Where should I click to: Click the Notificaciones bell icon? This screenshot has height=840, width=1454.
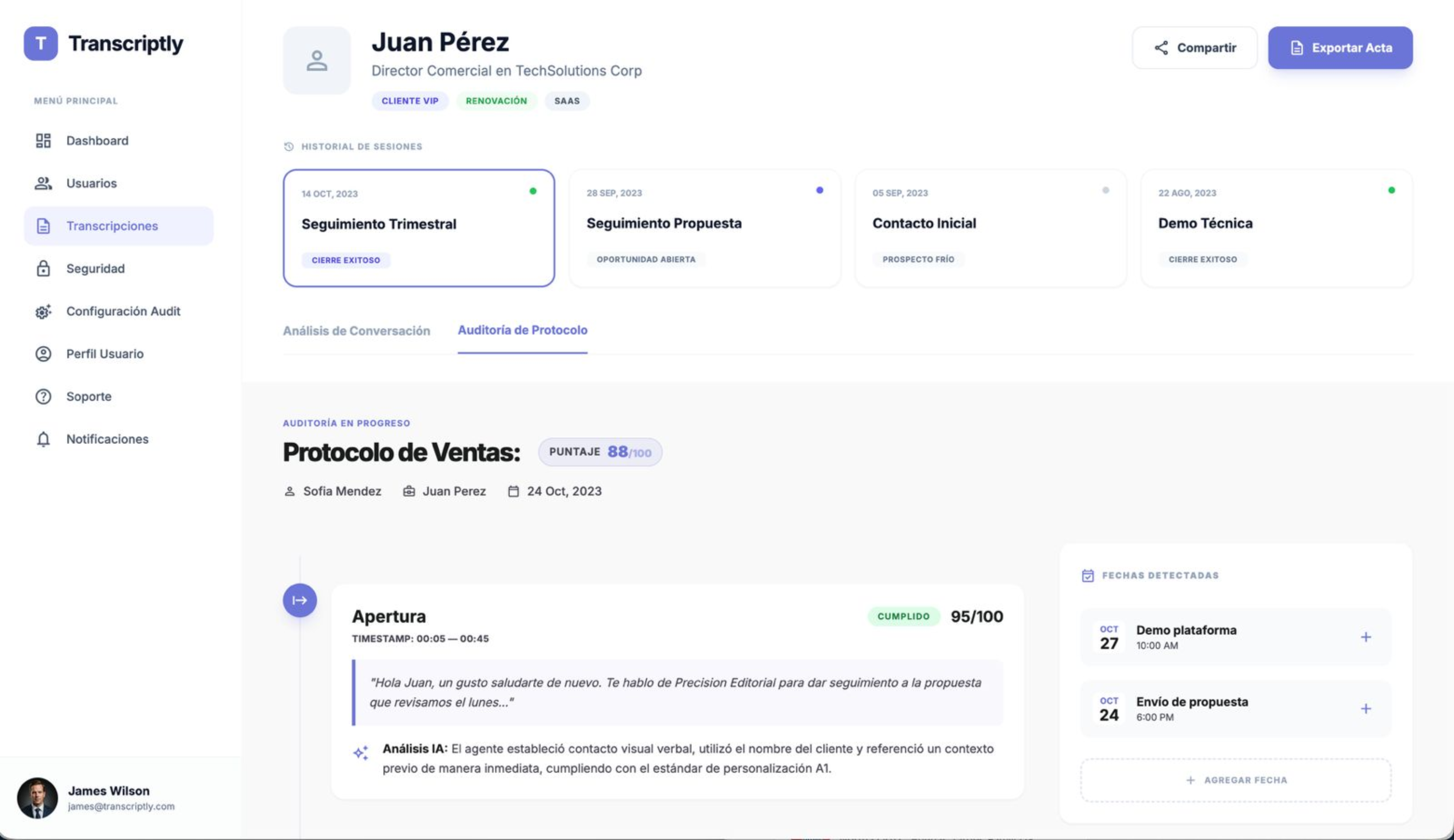coord(43,440)
